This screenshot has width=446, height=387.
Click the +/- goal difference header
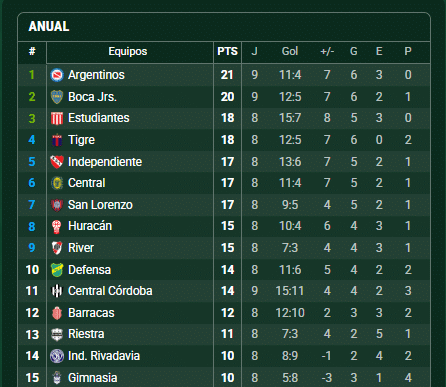click(x=327, y=51)
